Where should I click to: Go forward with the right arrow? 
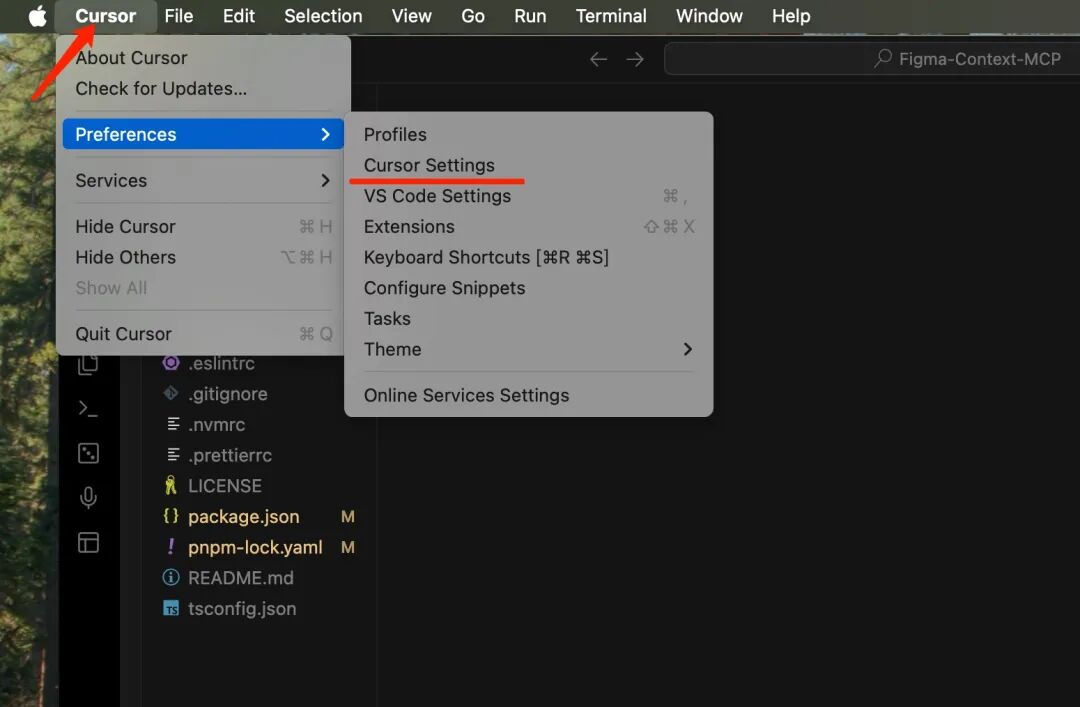tap(635, 59)
